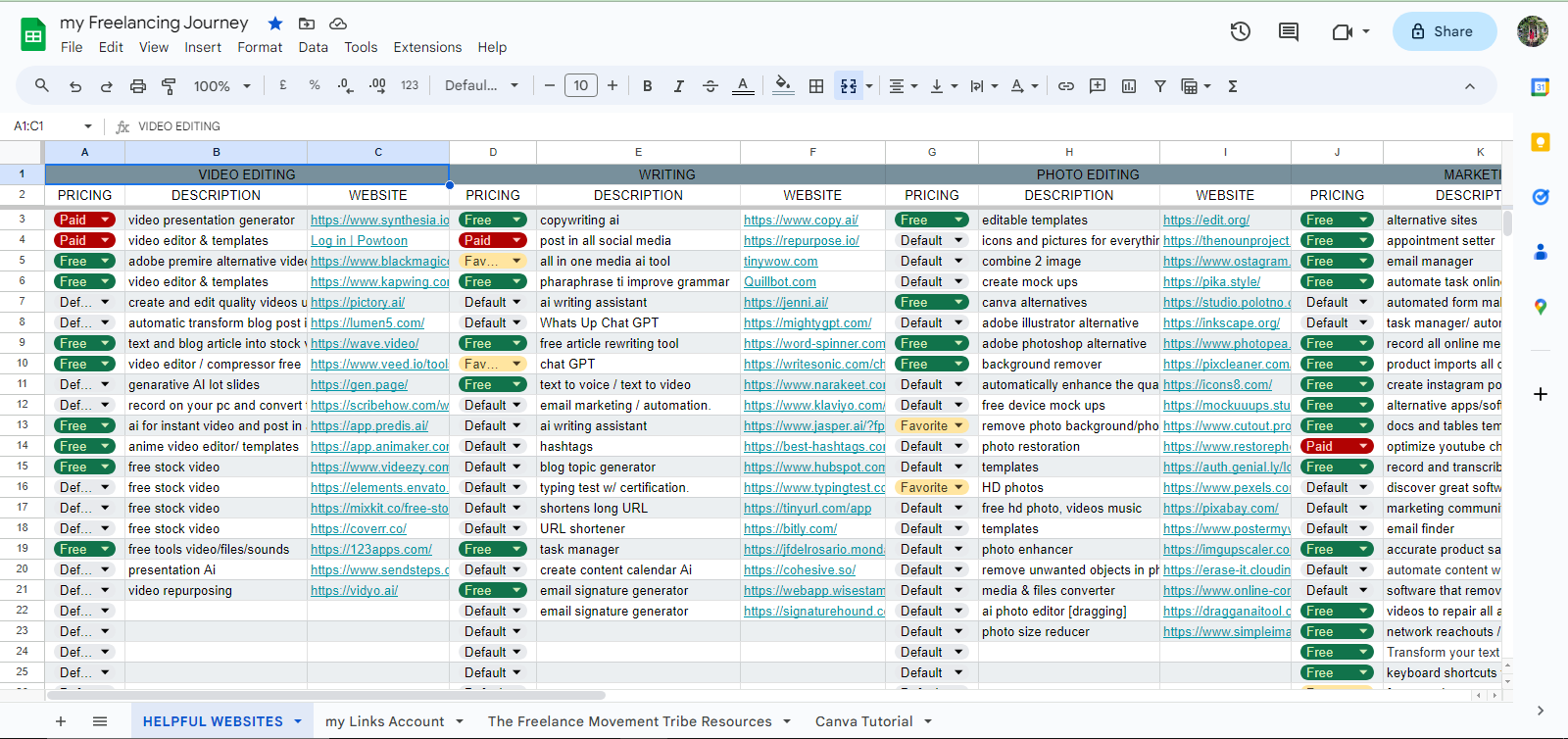Open Favorite dropdown for typing test row

932,487
